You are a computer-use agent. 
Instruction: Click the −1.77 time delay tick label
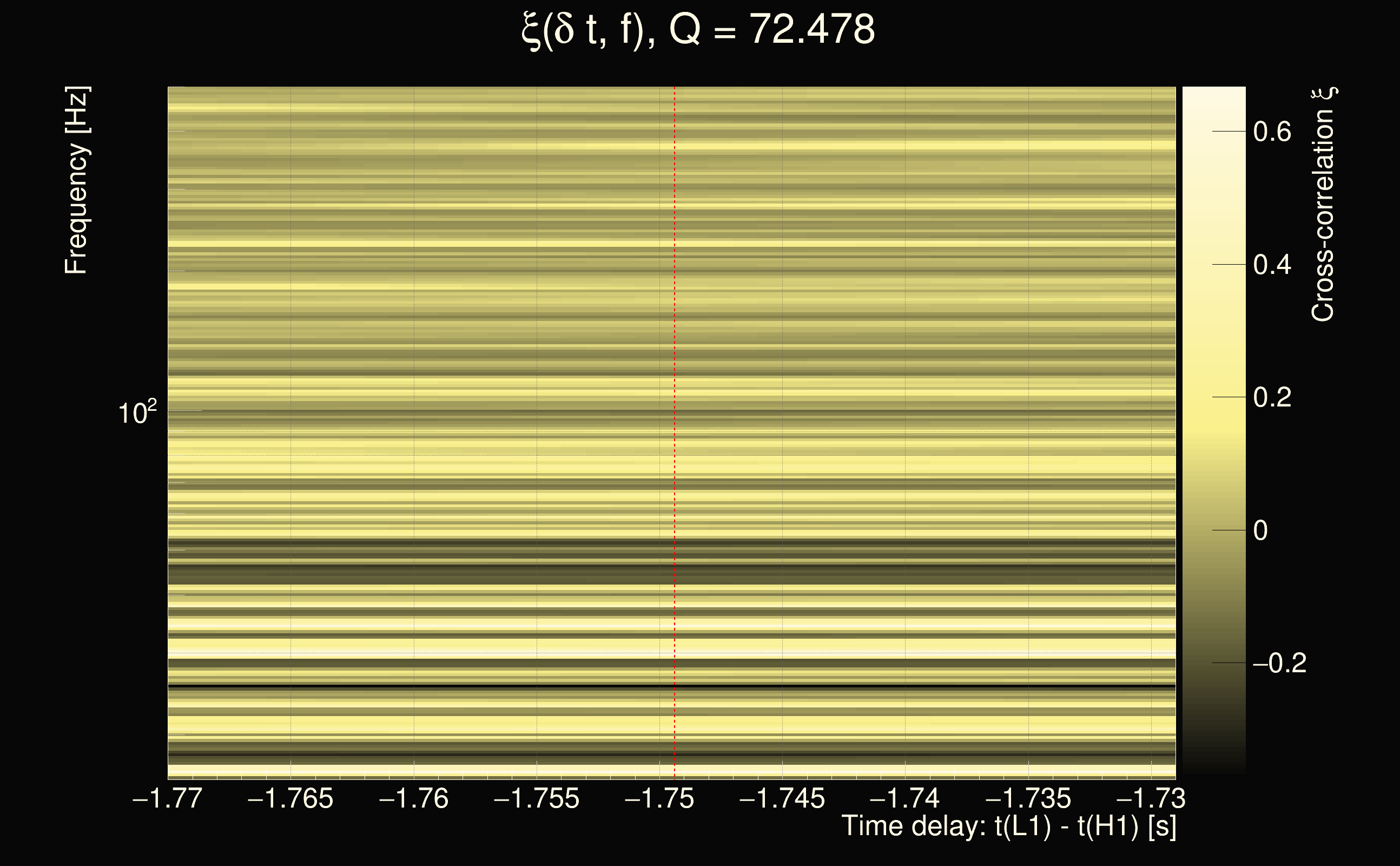167,798
